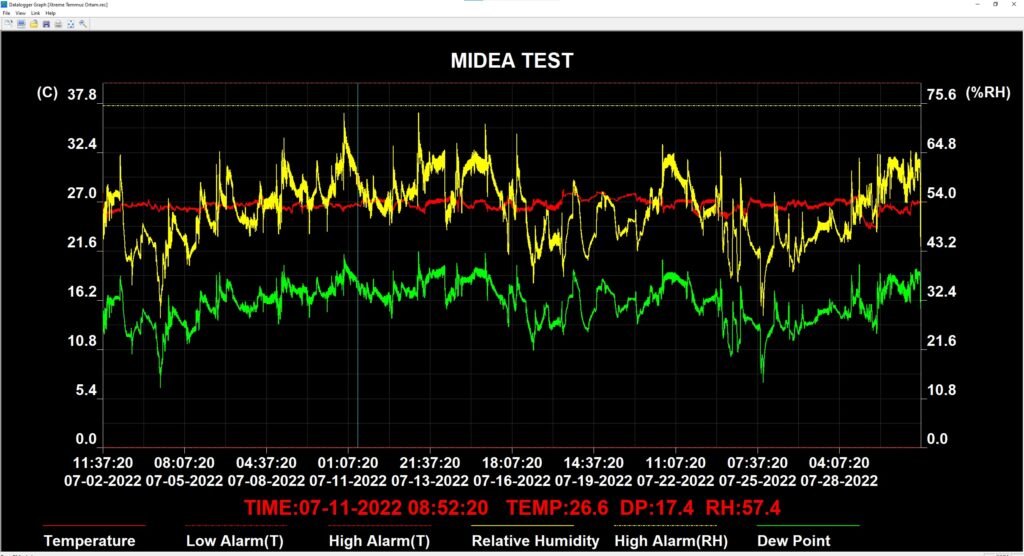Toggle the Relative Humidity legend label
The width and height of the screenshot is (1024, 556).
click(535, 541)
